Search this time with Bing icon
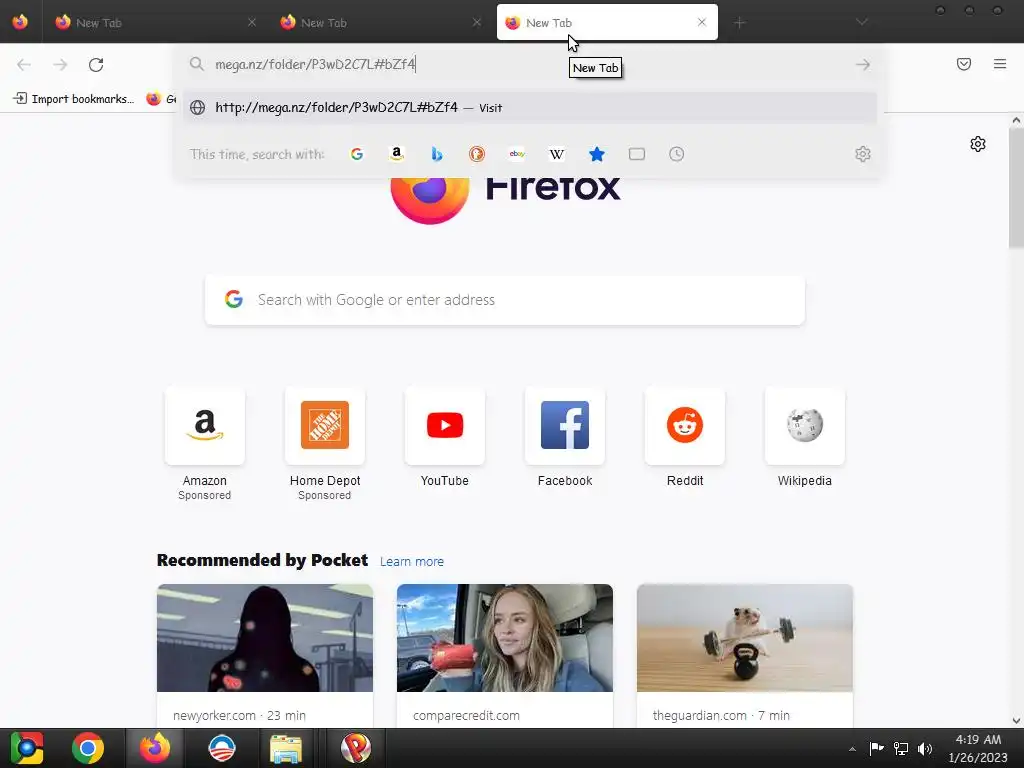Screen dimensions: 1024x768 (x=437, y=154)
